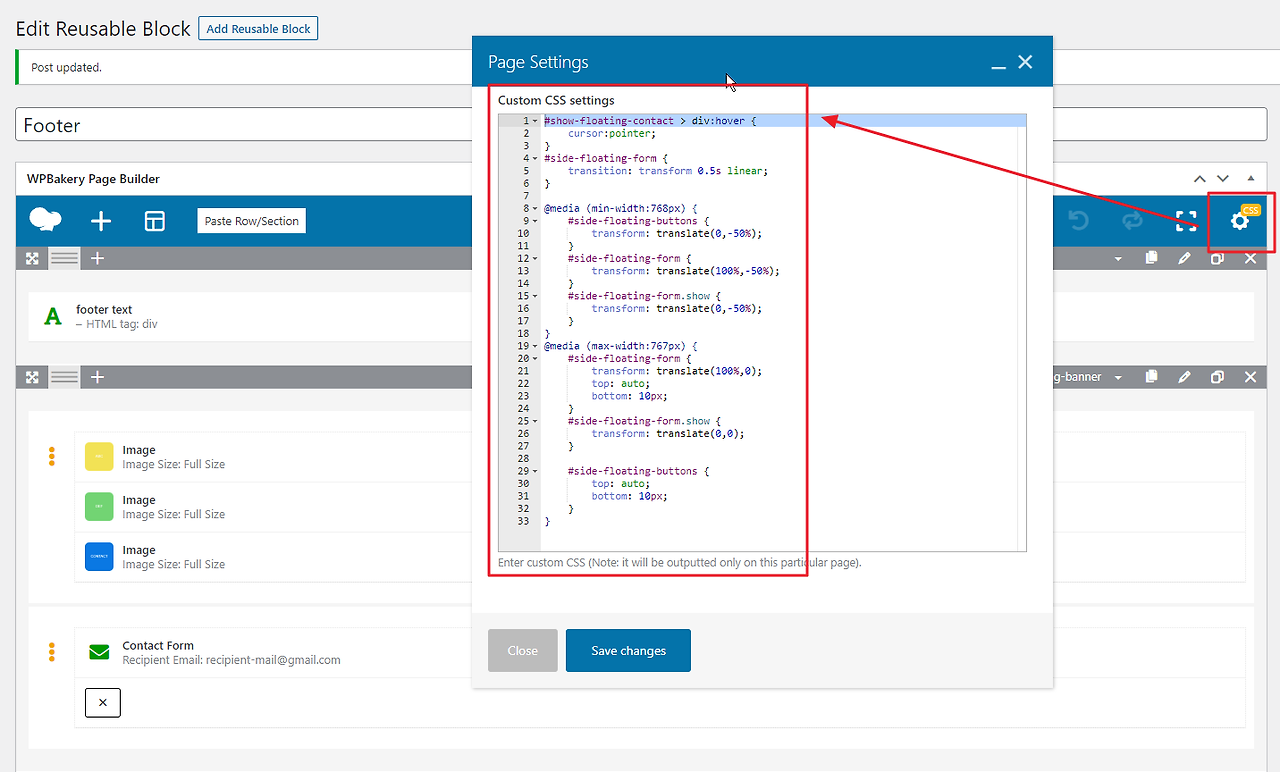Viewport: 1280px width, 772px height.
Task: Copy the g-banner row
Action: 1151,377
